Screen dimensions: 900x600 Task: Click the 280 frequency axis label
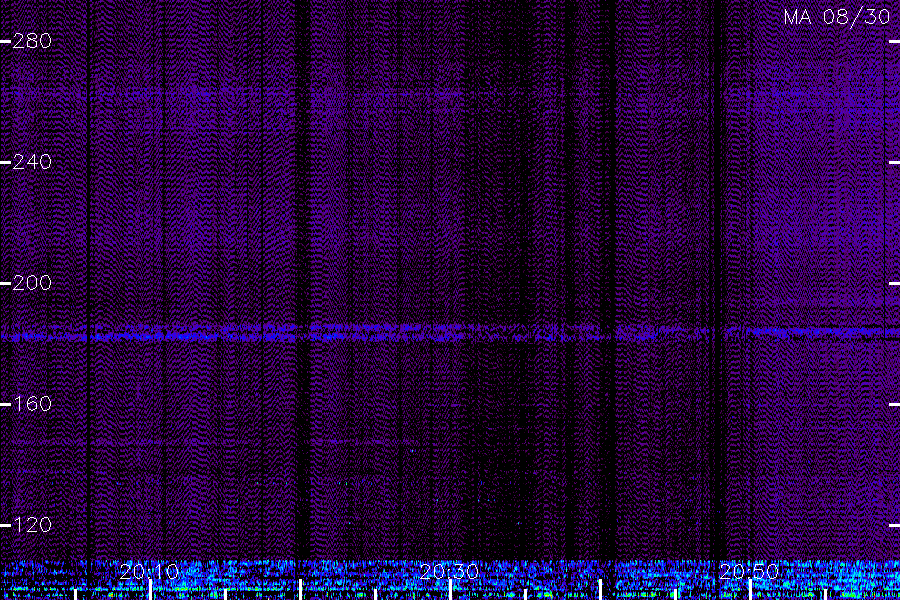[32, 41]
